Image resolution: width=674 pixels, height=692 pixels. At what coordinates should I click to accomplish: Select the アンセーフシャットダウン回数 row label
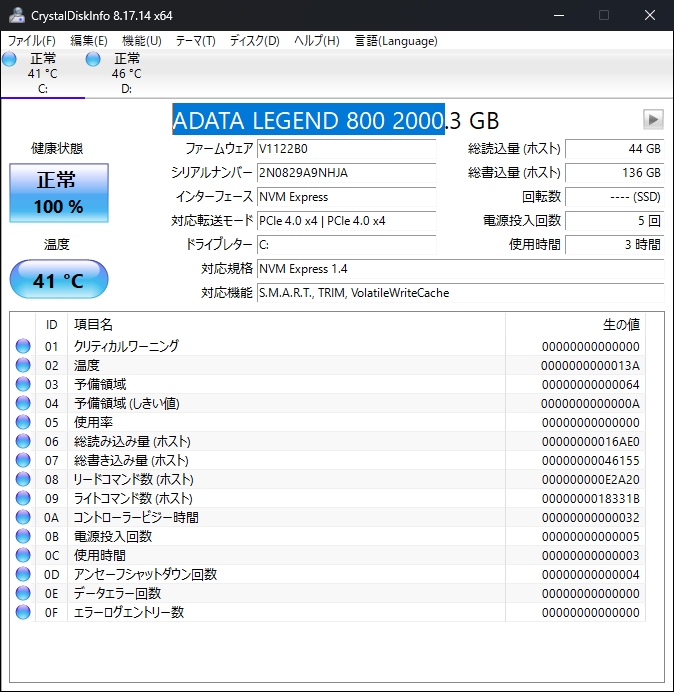145,574
